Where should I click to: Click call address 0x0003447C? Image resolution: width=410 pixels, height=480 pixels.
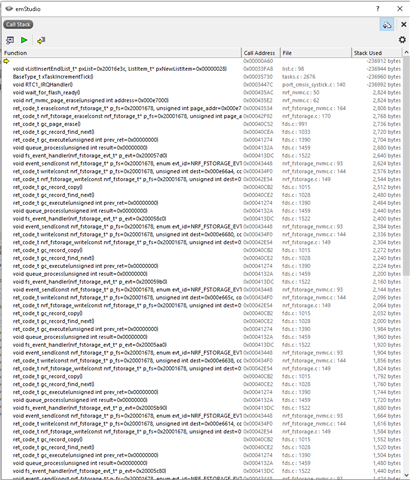coord(258,85)
